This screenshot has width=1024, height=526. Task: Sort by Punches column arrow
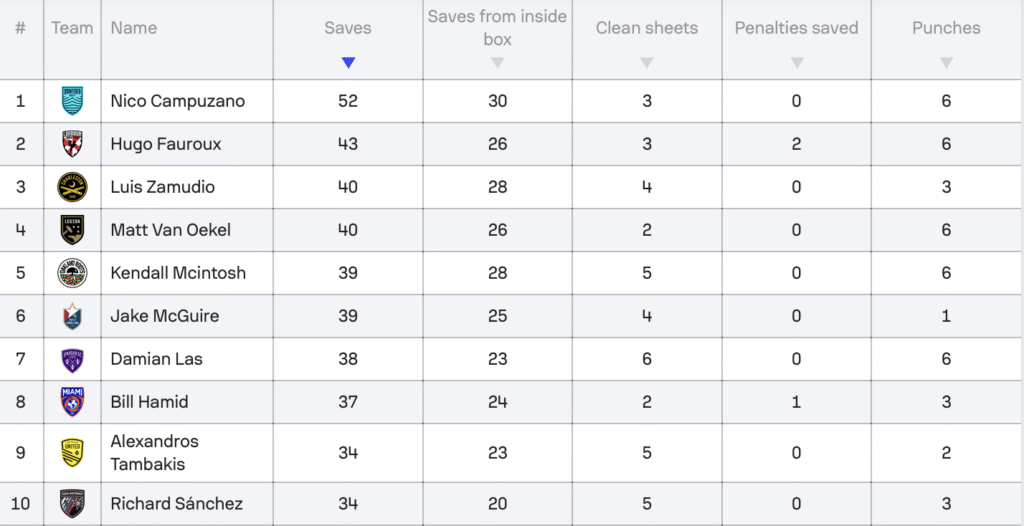coord(946,63)
